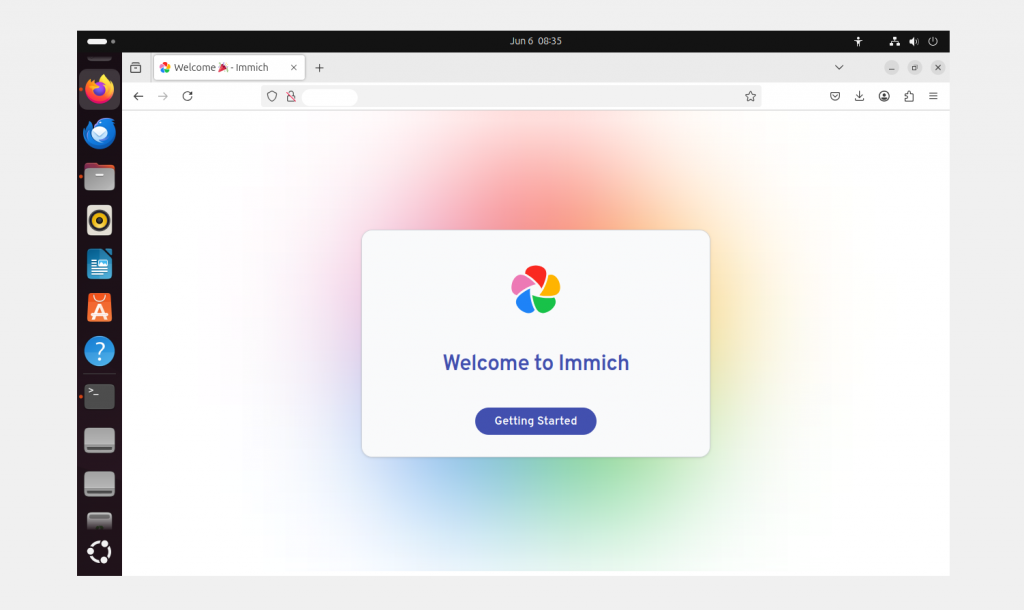Viewport: 1024px width, 610px height.
Task: Click the network icon in top bar
Action: [x=895, y=41]
